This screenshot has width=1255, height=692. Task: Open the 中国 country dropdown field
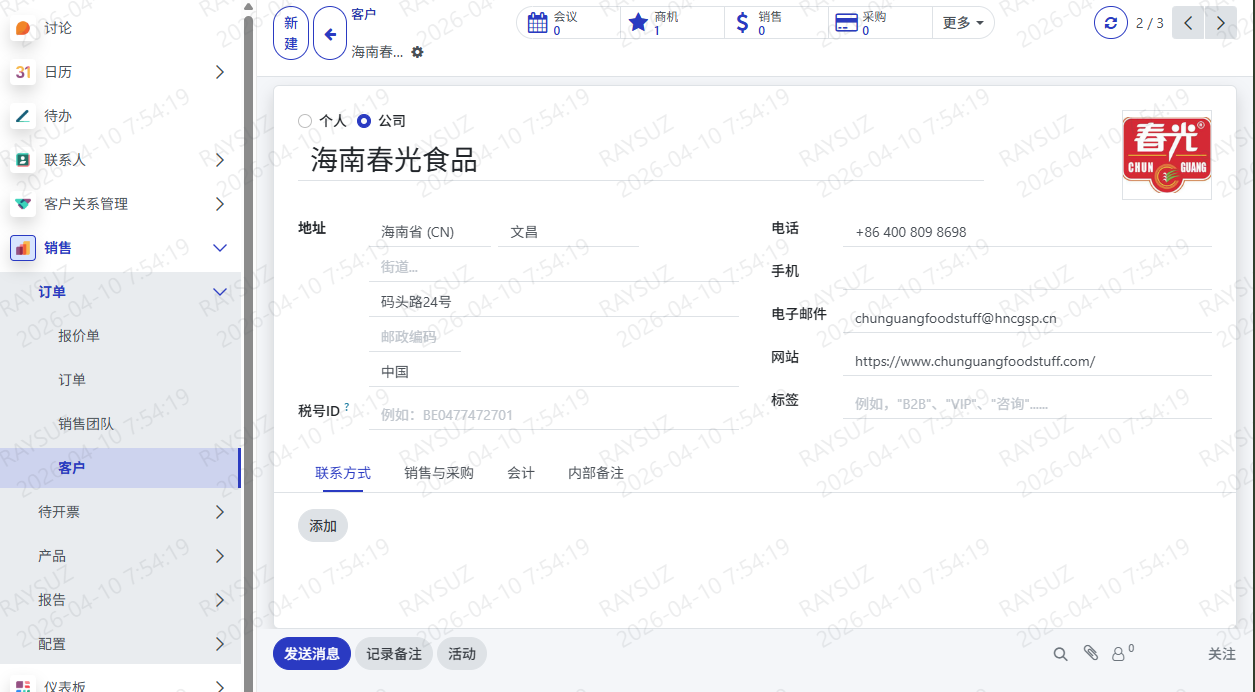pyautogui.click(x=554, y=372)
